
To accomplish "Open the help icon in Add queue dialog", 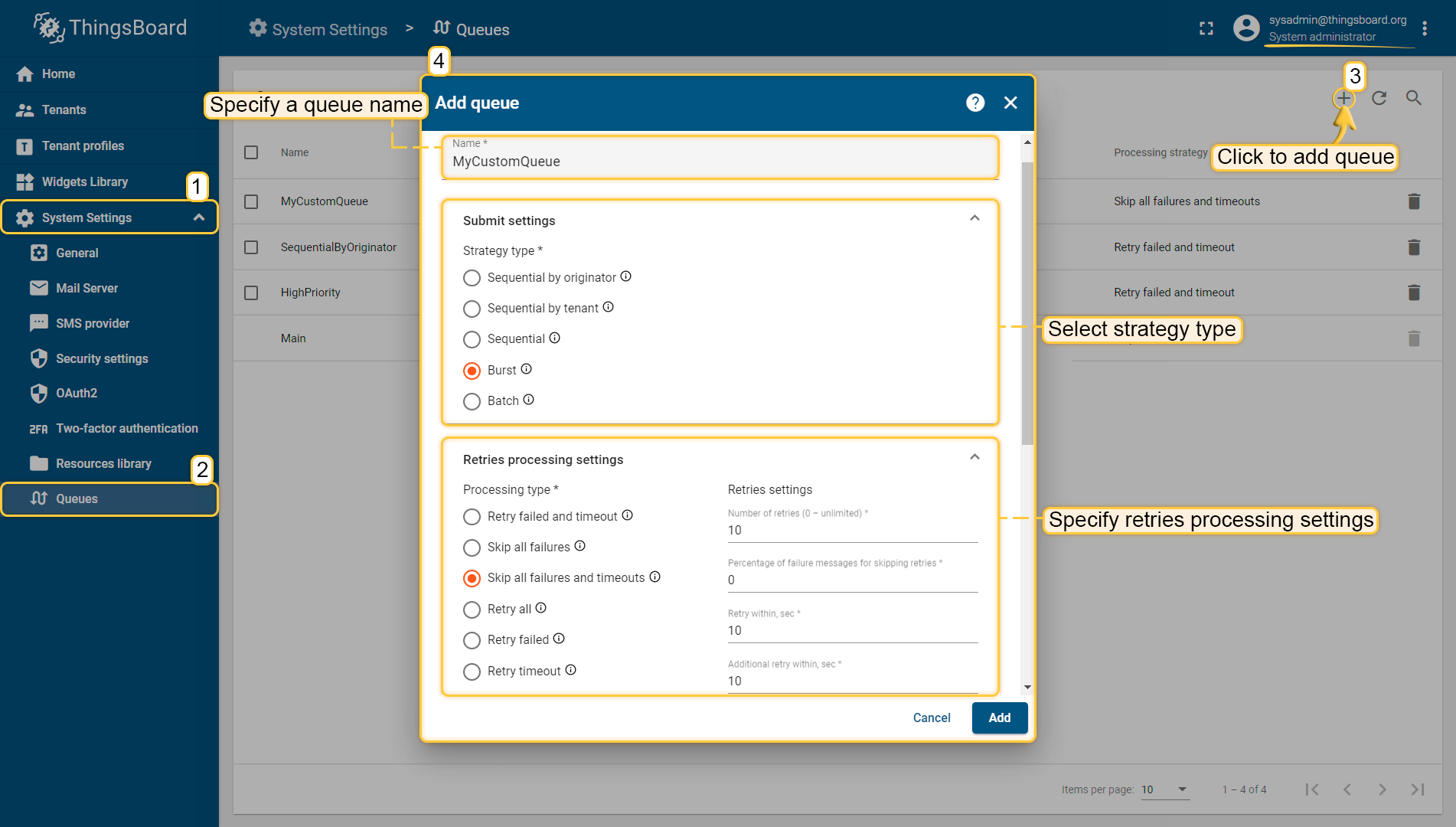I will (975, 103).
